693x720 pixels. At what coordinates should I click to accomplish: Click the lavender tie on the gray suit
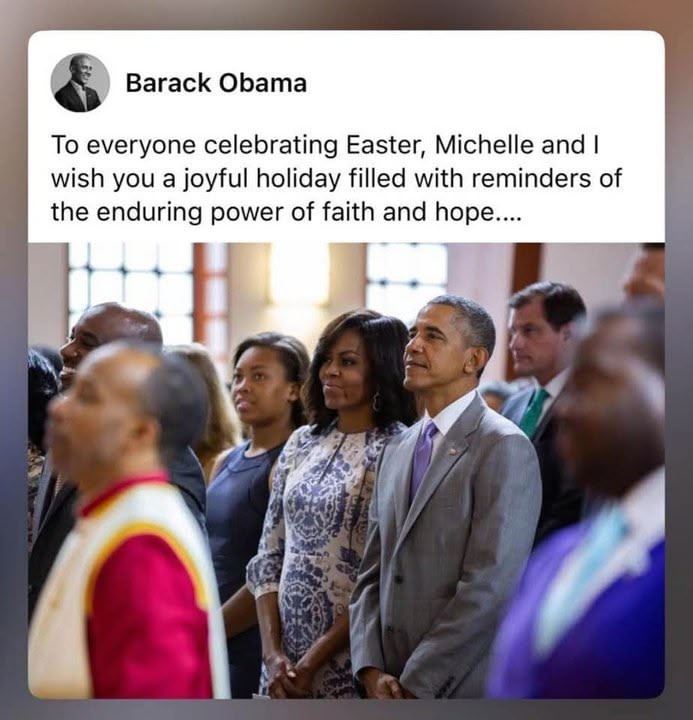(423, 459)
